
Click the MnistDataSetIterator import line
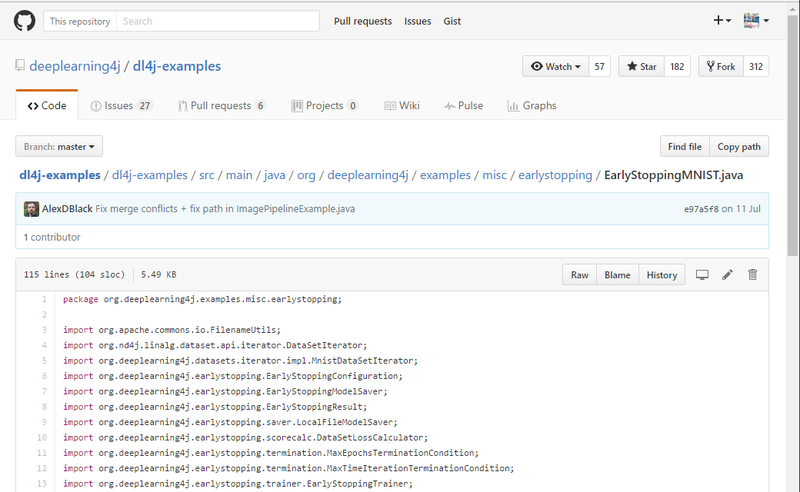tap(240, 360)
